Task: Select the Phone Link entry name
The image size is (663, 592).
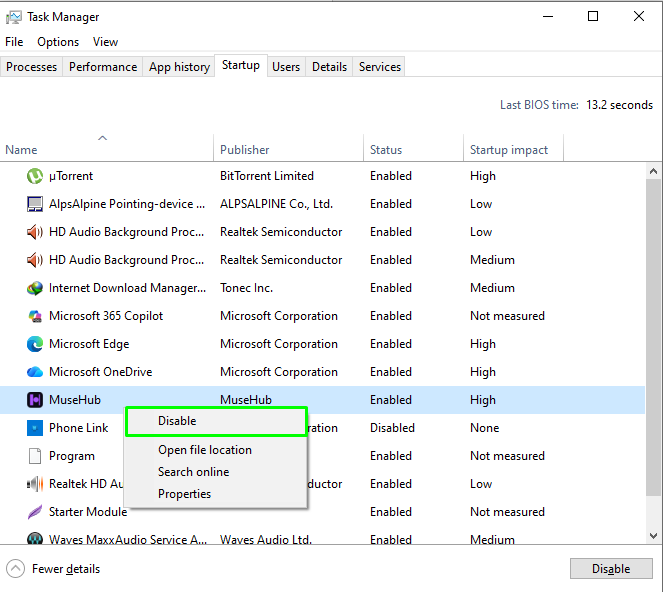Action: [x=79, y=428]
